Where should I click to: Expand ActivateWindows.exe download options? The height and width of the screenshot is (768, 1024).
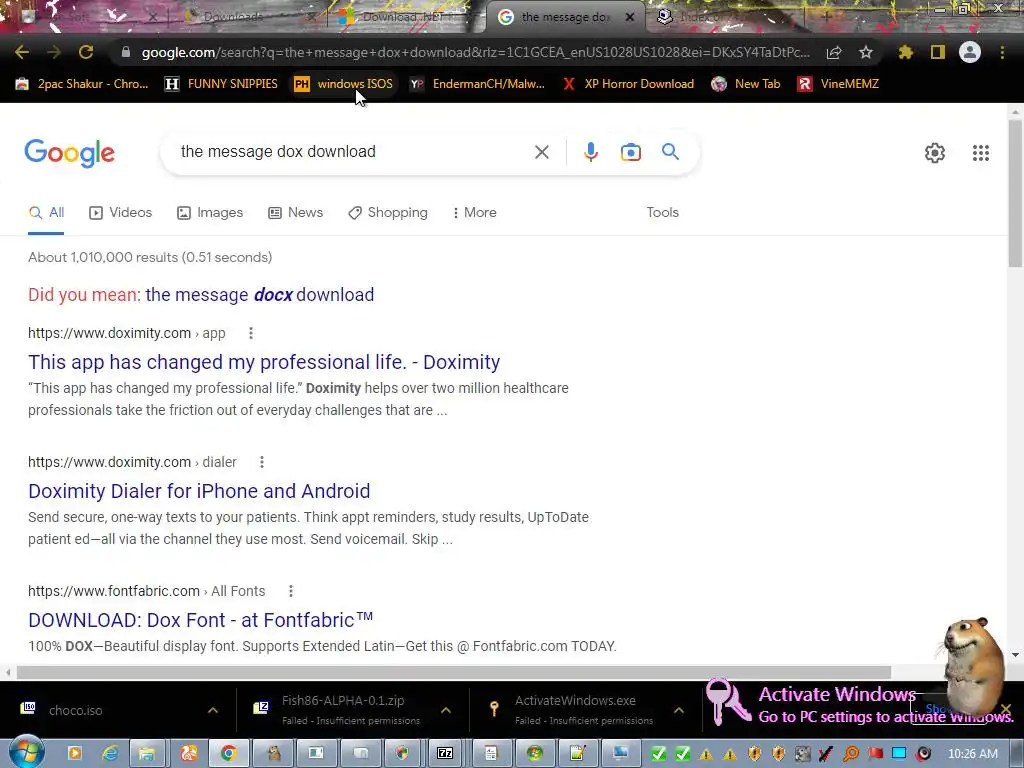[x=679, y=710]
